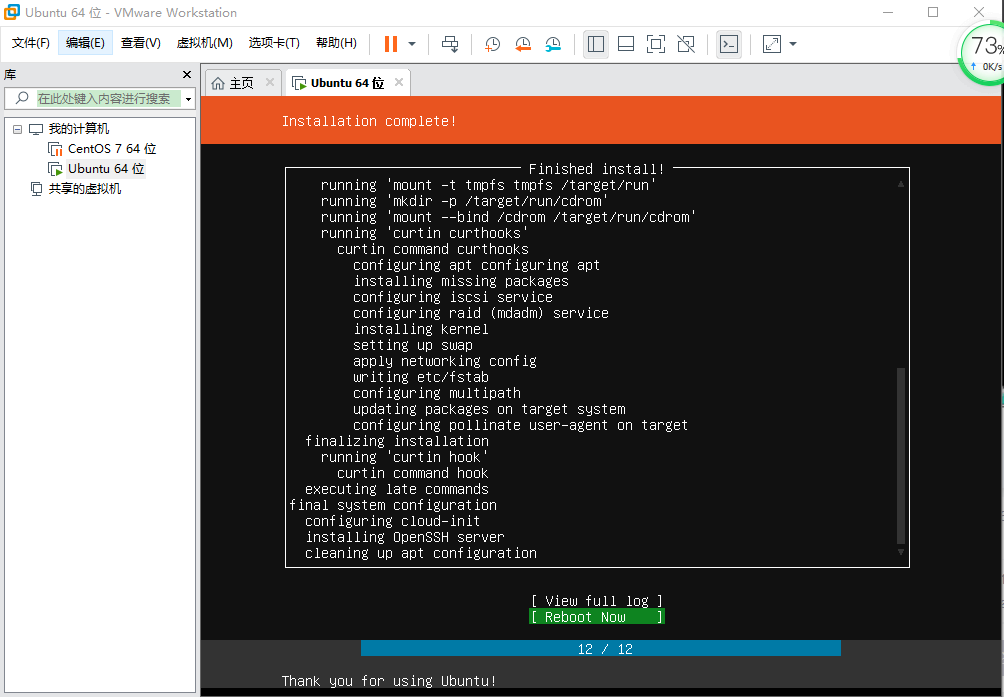Enter full screen mode
Viewport: 1004px width, 697px height.
point(656,44)
